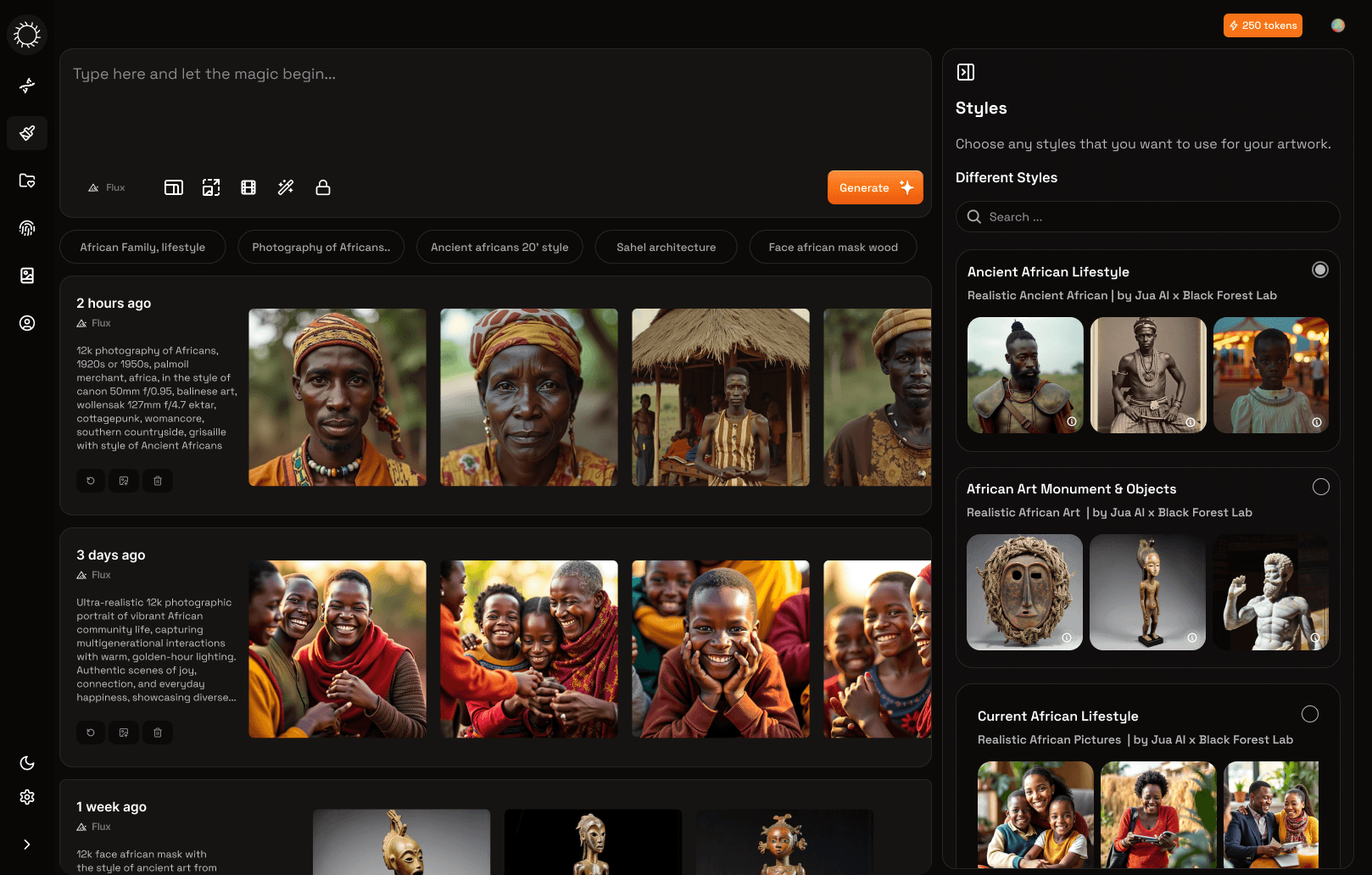Click the magic wand enhance prompt icon
Screen dimensions: 1372x875
pyautogui.click(x=286, y=187)
